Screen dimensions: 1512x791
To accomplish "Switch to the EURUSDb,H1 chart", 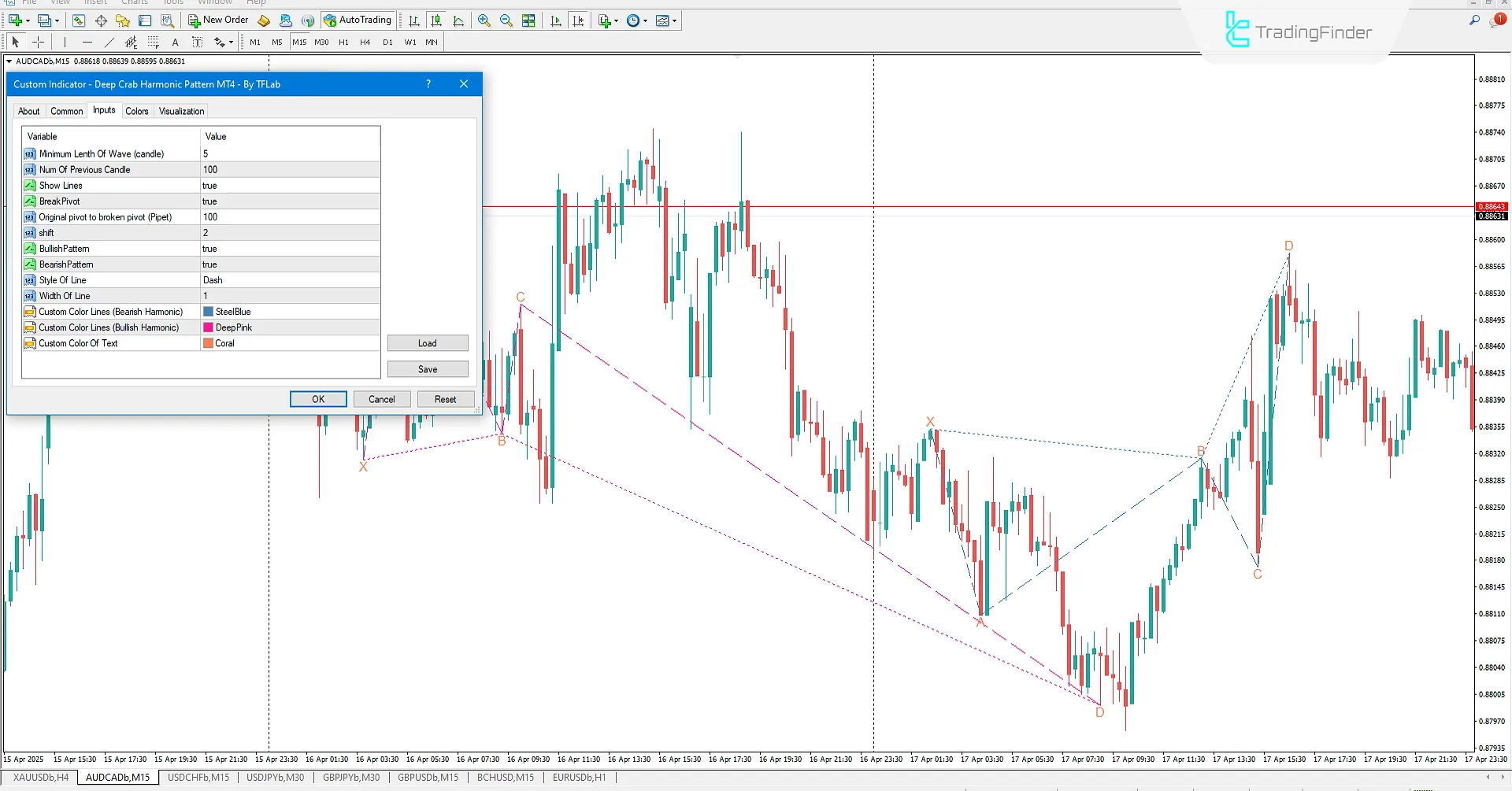I will pyautogui.click(x=580, y=778).
